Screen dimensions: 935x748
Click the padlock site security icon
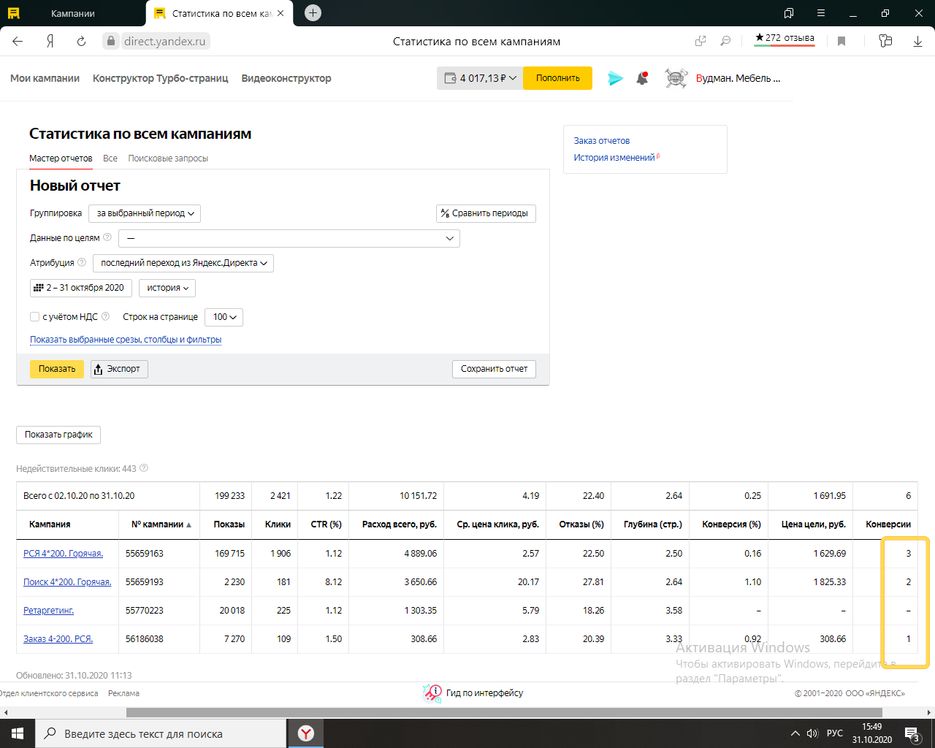click(x=110, y=41)
